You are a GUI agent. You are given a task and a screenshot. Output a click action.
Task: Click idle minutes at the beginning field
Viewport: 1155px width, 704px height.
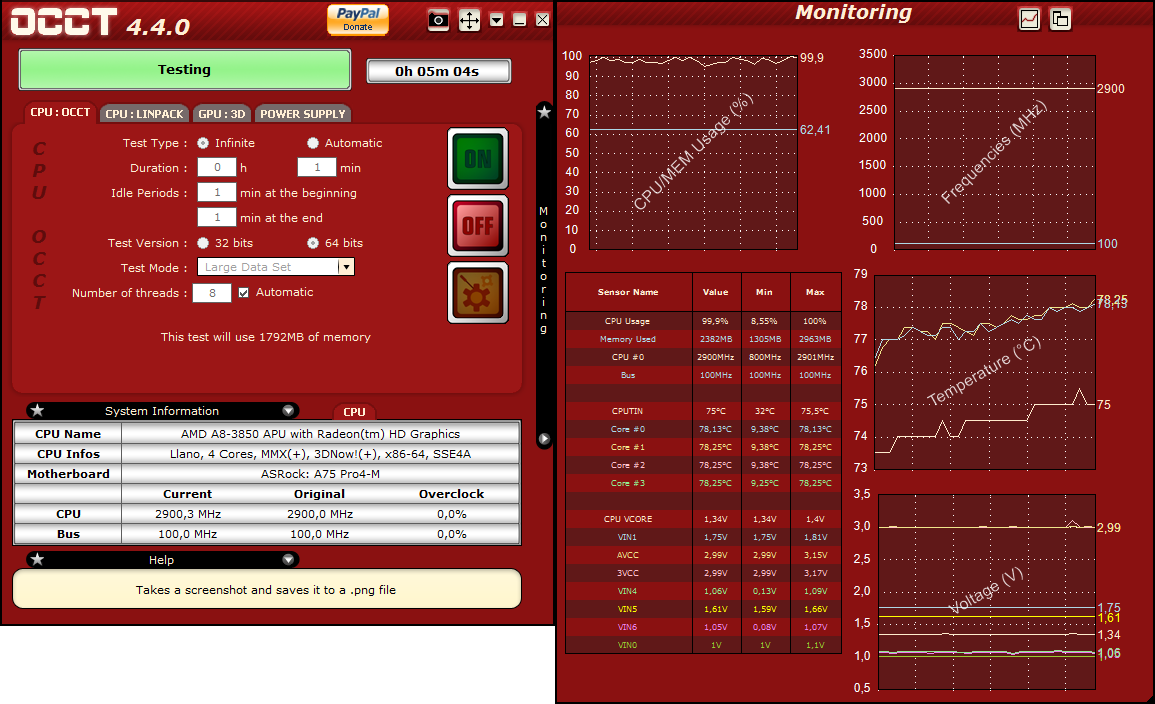tap(217, 193)
